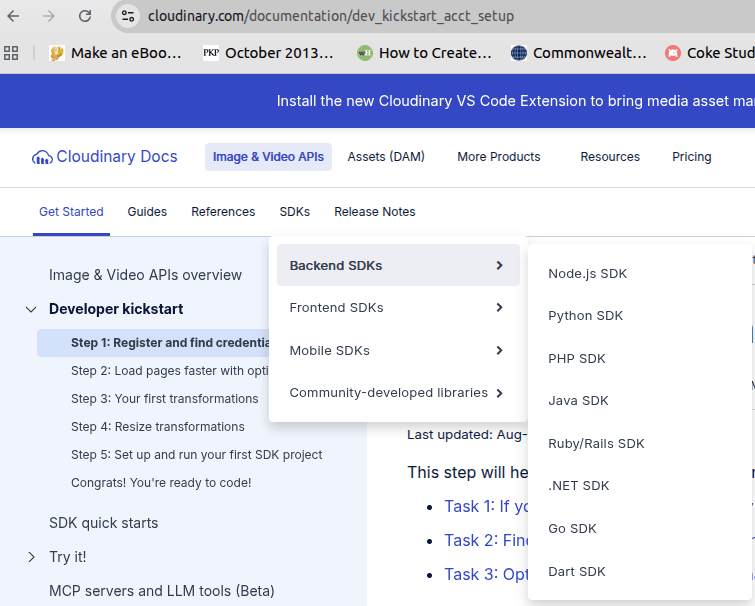Image resolution: width=755 pixels, height=606 pixels.
Task: Click the site information icon in address bar
Action: point(127,16)
